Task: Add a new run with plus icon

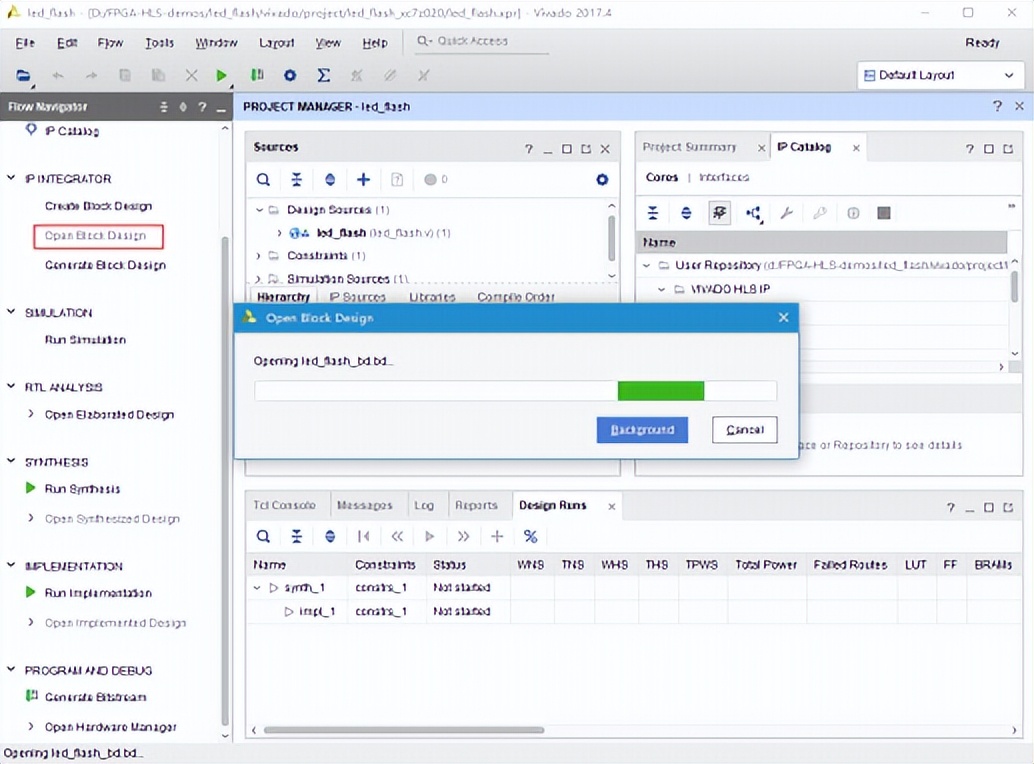Action: [497, 537]
